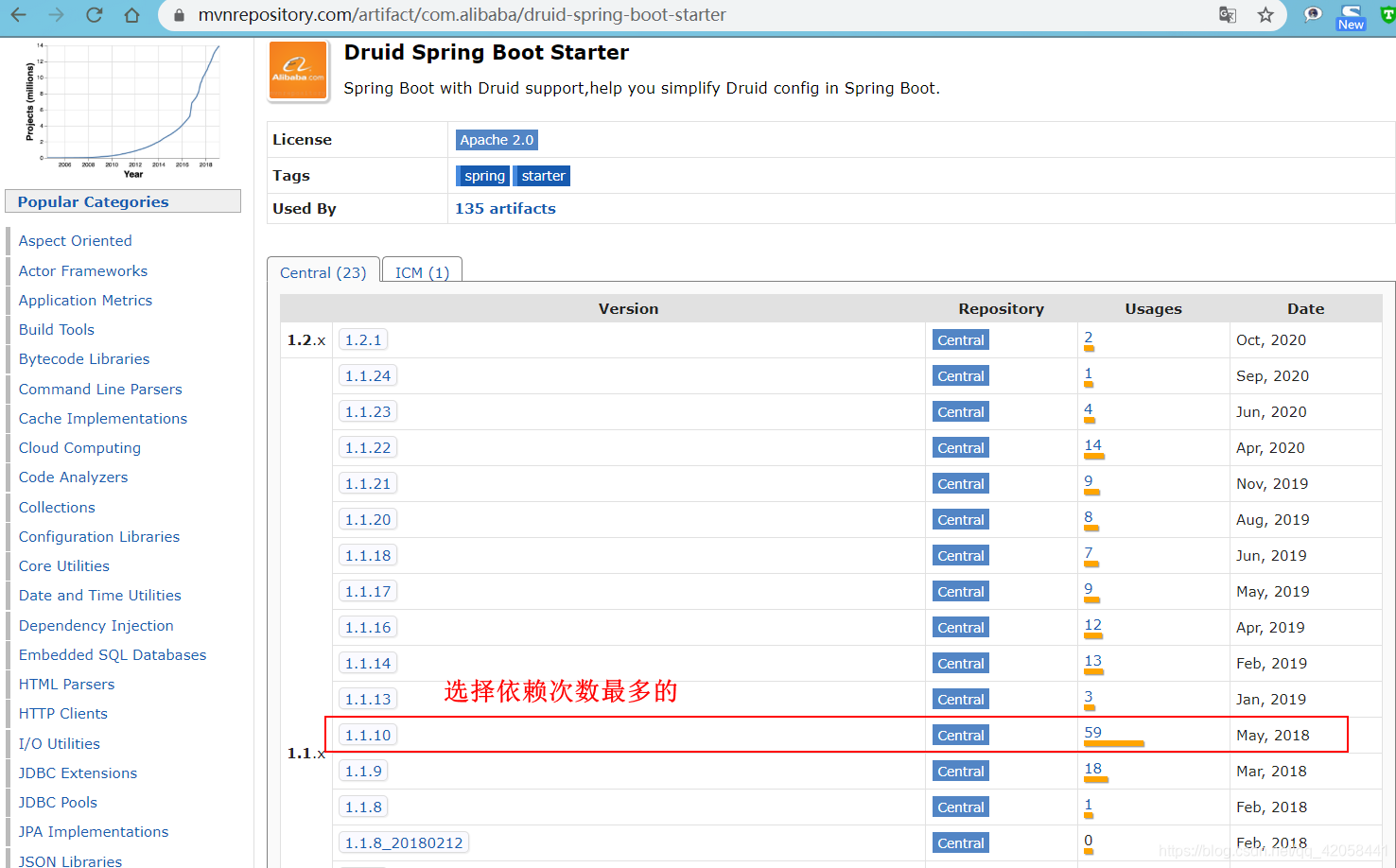Click the chat bubble extension icon
This screenshot has height=868, width=1396.
(x=1313, y=15)
